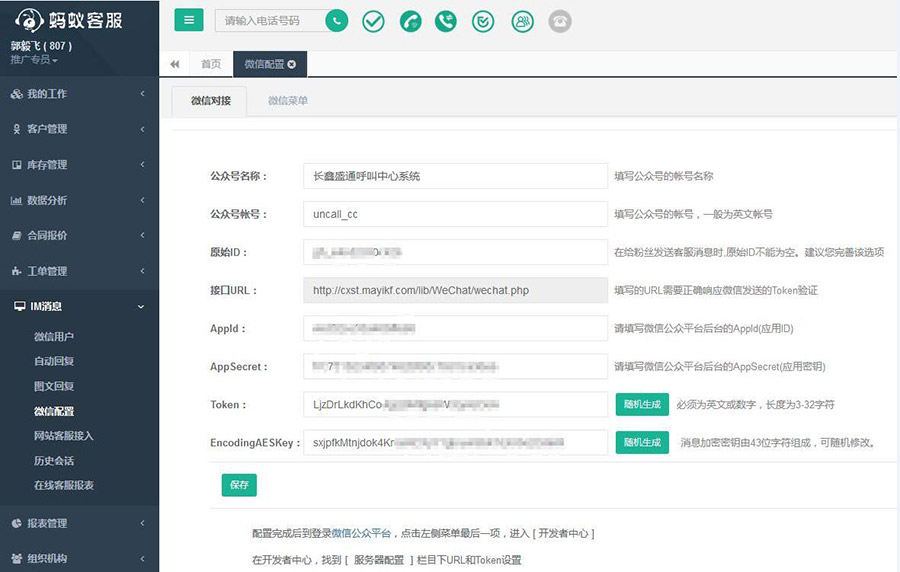Image resolution: width=900 pixels, height=572 pixels.
Task: Click the shield checkmark icon in toolbar
Action: [483, 22]
